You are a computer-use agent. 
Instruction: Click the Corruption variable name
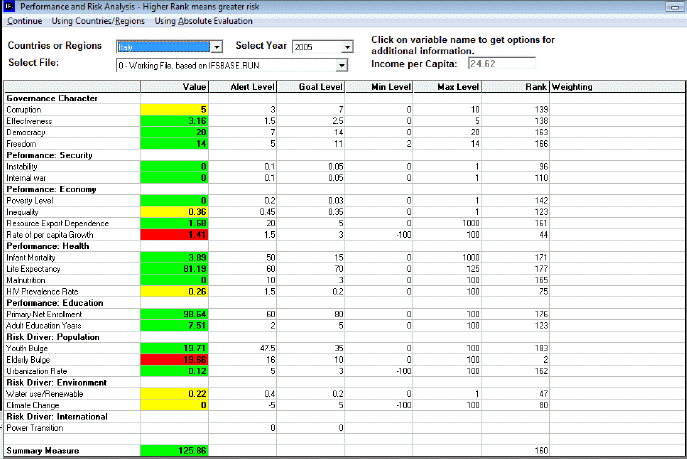[27, 109]
